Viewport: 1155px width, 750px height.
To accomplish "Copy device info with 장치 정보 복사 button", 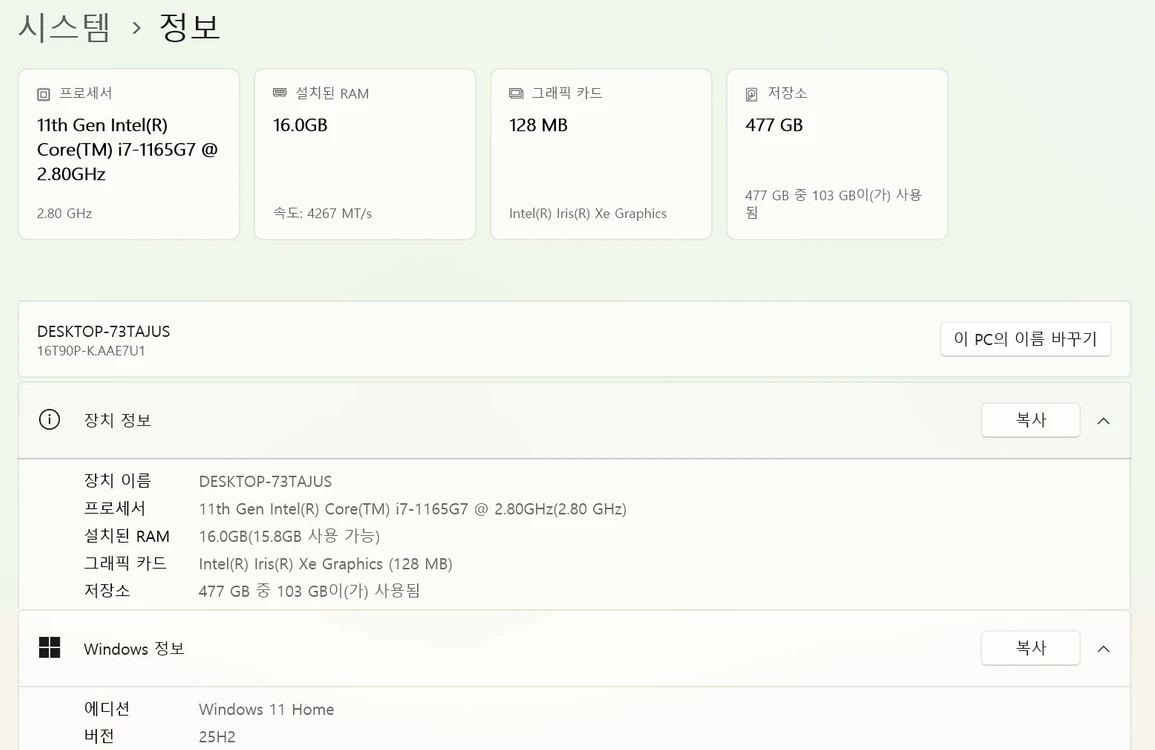I will click(x=1031, y=420).
